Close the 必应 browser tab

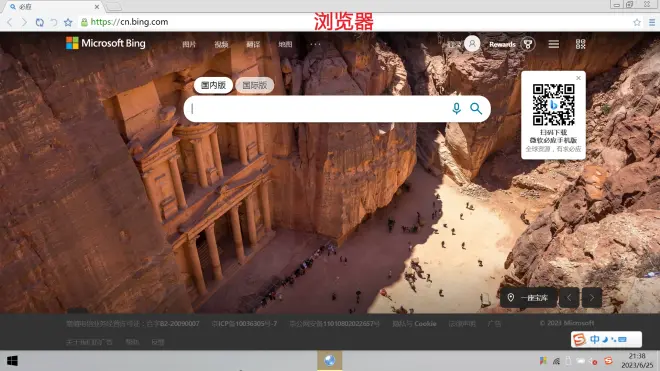coord(97,7)
